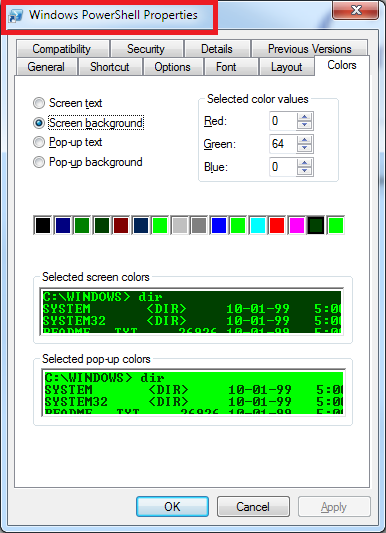Increase the Green value with up arrow
This screenshot has width=386, height=533.
coord(304,139)
